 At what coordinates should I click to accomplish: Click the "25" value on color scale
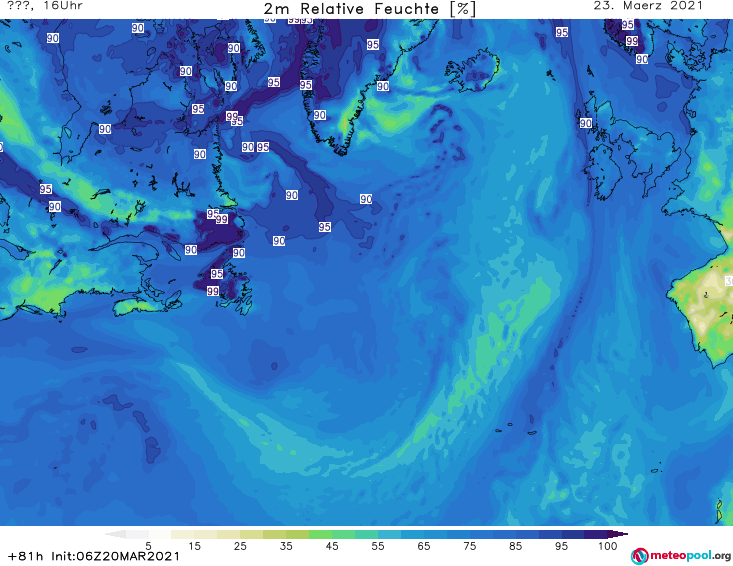(x=240, y=546)
